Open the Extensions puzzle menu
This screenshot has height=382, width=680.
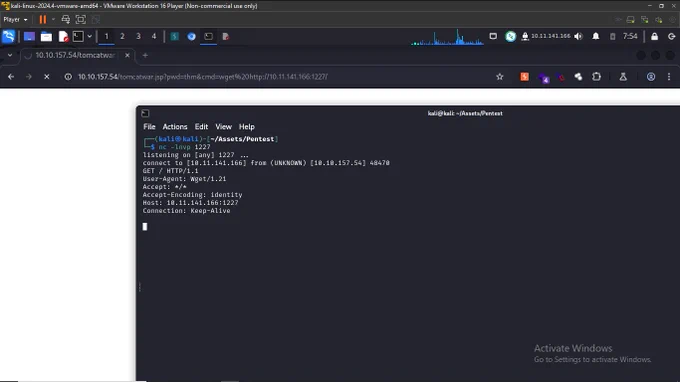(596, 77)
